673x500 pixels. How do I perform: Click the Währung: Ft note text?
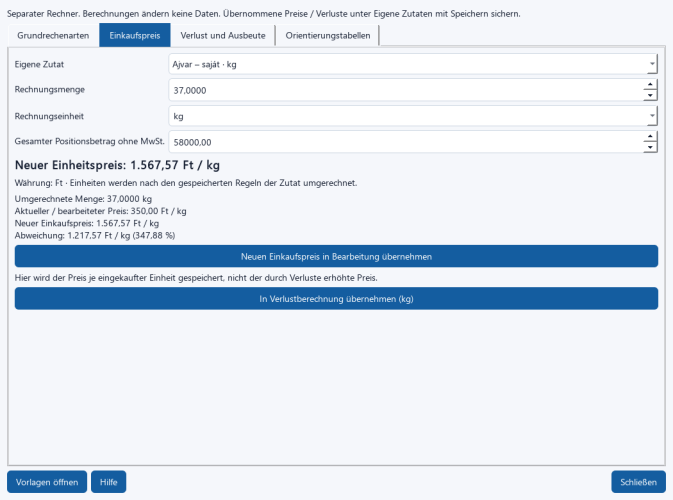(x=186, y=183)
